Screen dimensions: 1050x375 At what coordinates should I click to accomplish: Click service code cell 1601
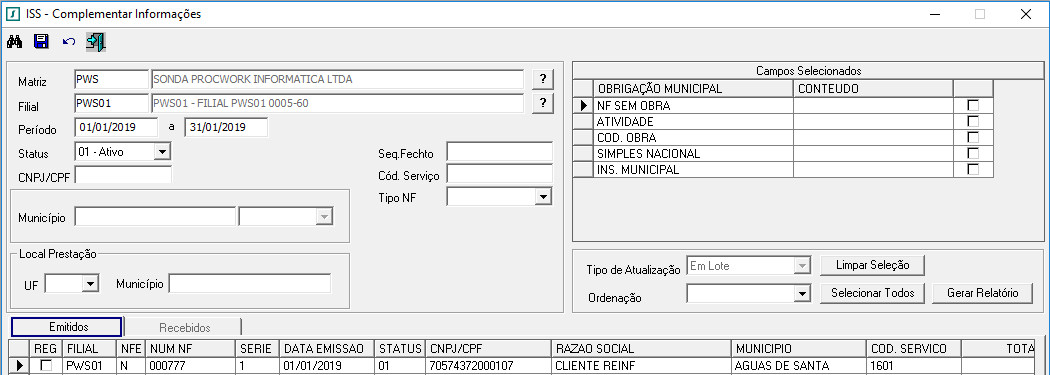[913, 366]
